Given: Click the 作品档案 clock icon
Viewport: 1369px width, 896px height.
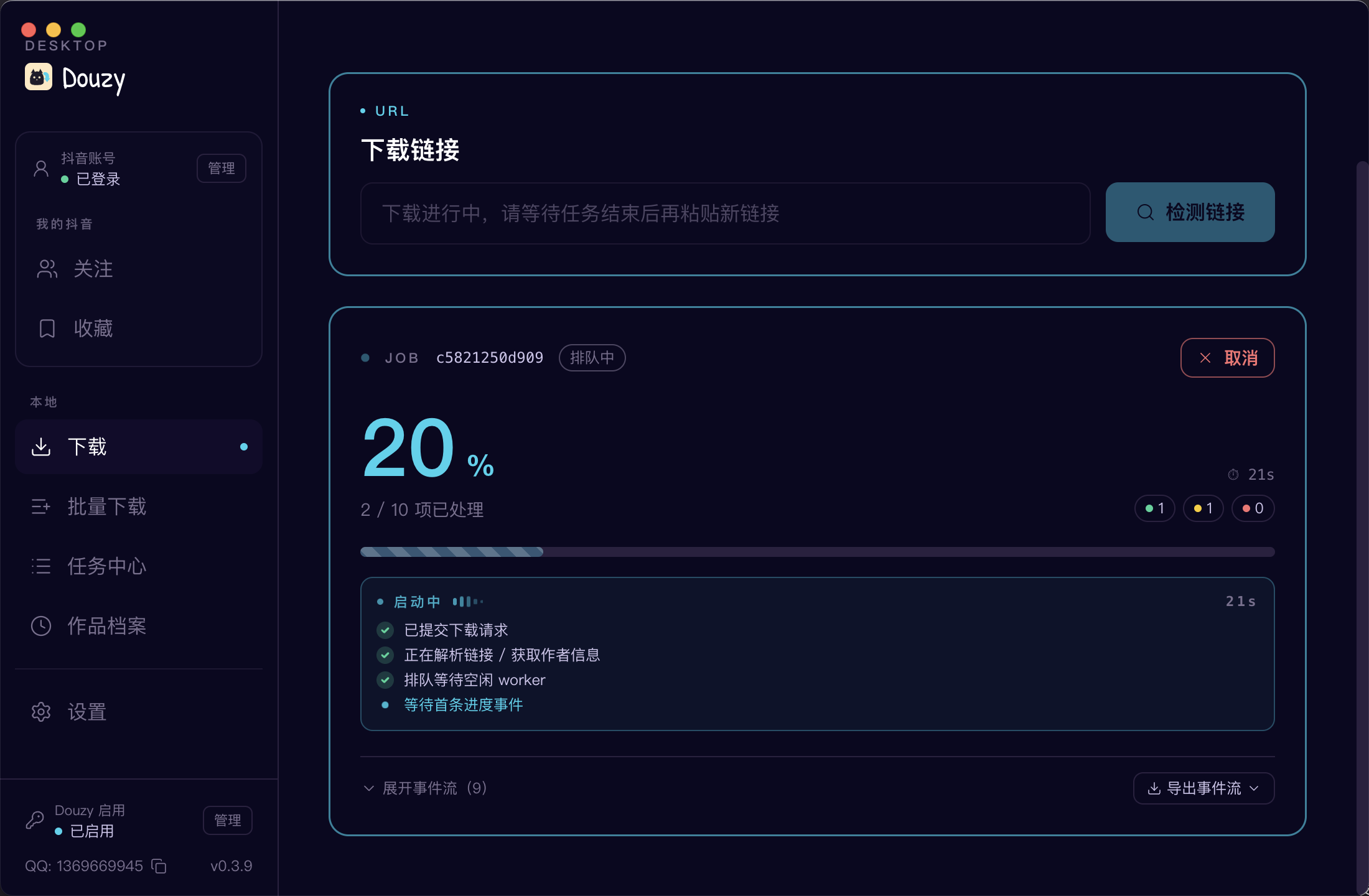Looking at the screenshot, I should (41, 626).
